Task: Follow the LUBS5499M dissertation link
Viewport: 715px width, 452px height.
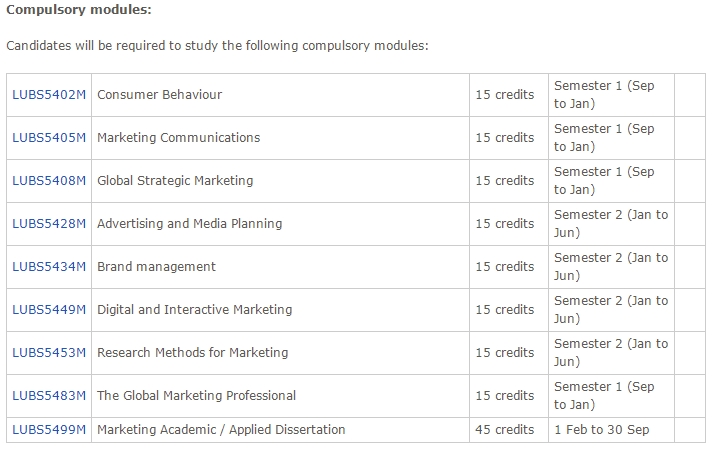Action: click(x=49, y=430)
